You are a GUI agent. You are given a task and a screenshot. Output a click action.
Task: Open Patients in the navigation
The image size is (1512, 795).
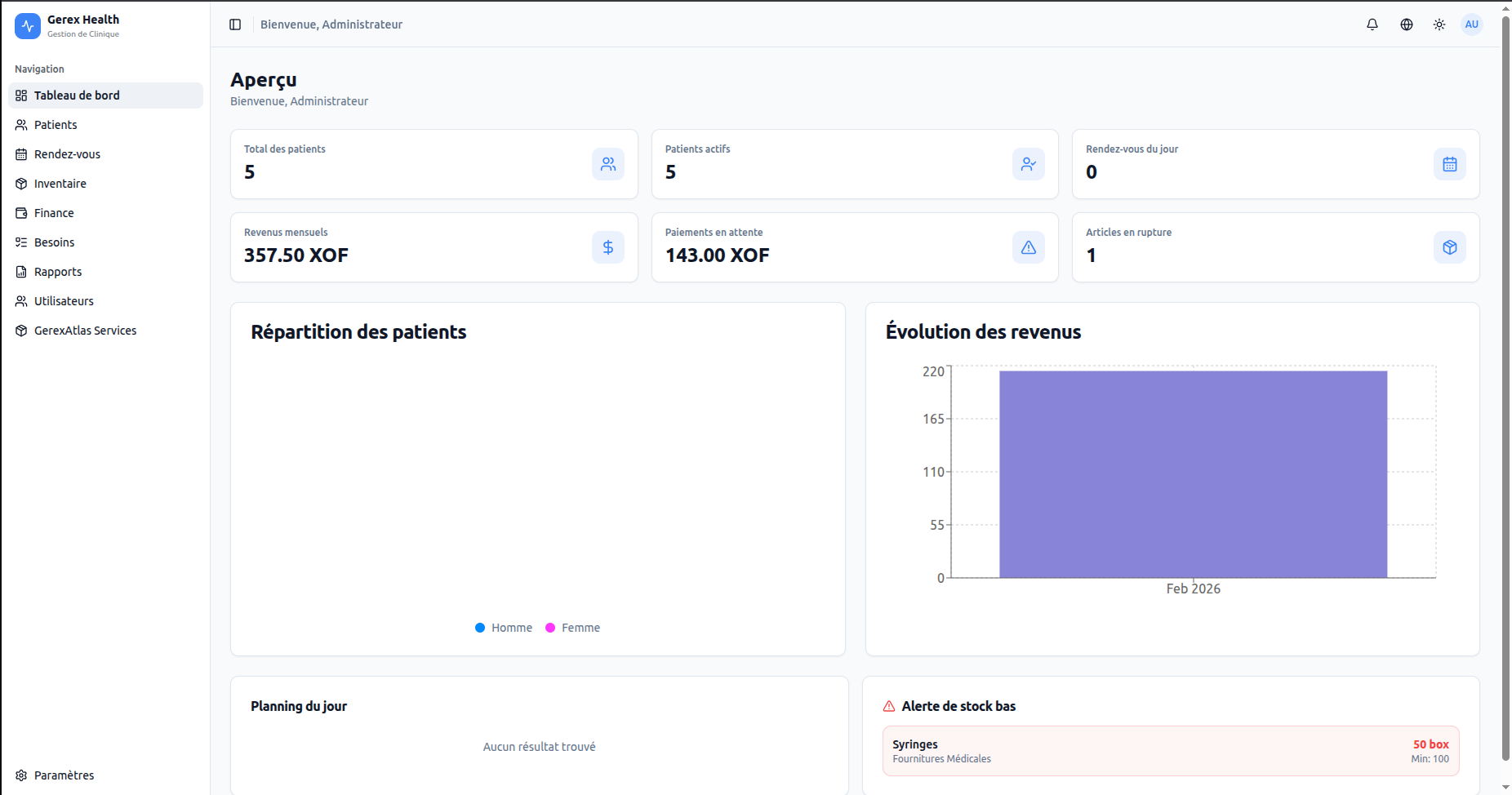pyautogui.click(x=56, y=125)
